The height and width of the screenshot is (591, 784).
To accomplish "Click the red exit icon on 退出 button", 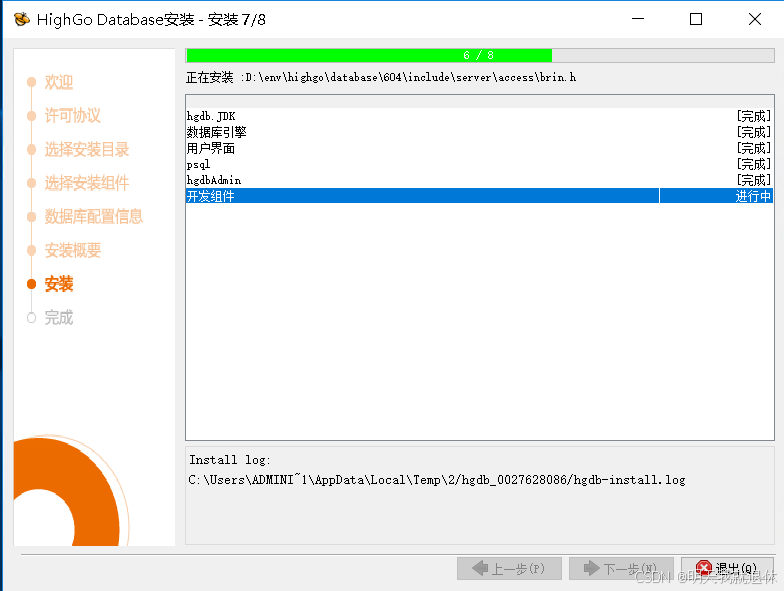I will point(704,568).
